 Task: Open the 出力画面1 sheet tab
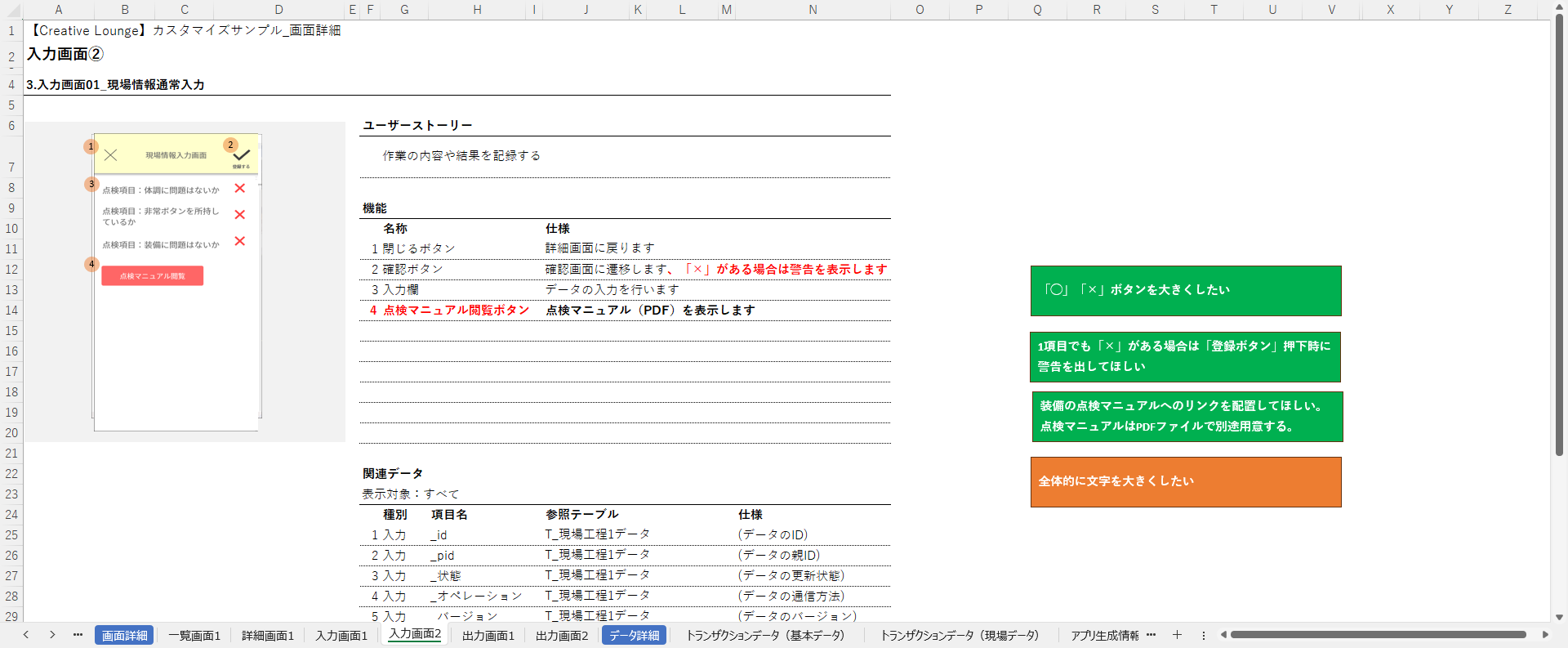(488, 636)
